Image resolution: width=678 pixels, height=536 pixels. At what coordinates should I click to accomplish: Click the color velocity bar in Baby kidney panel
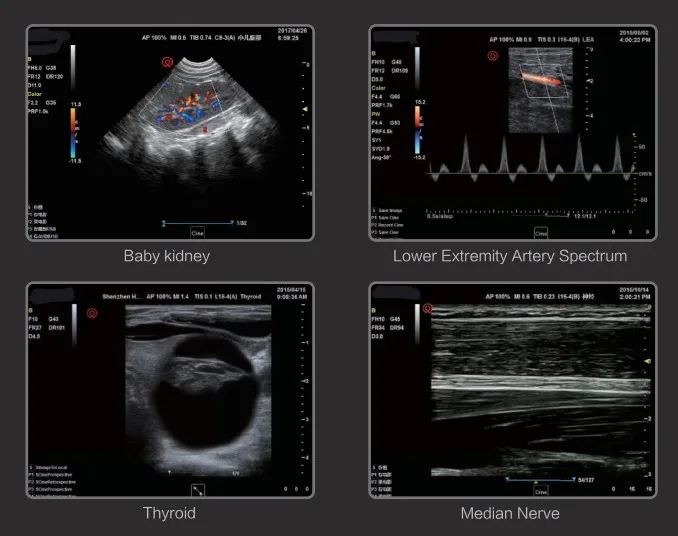click(x=73, y=132)
